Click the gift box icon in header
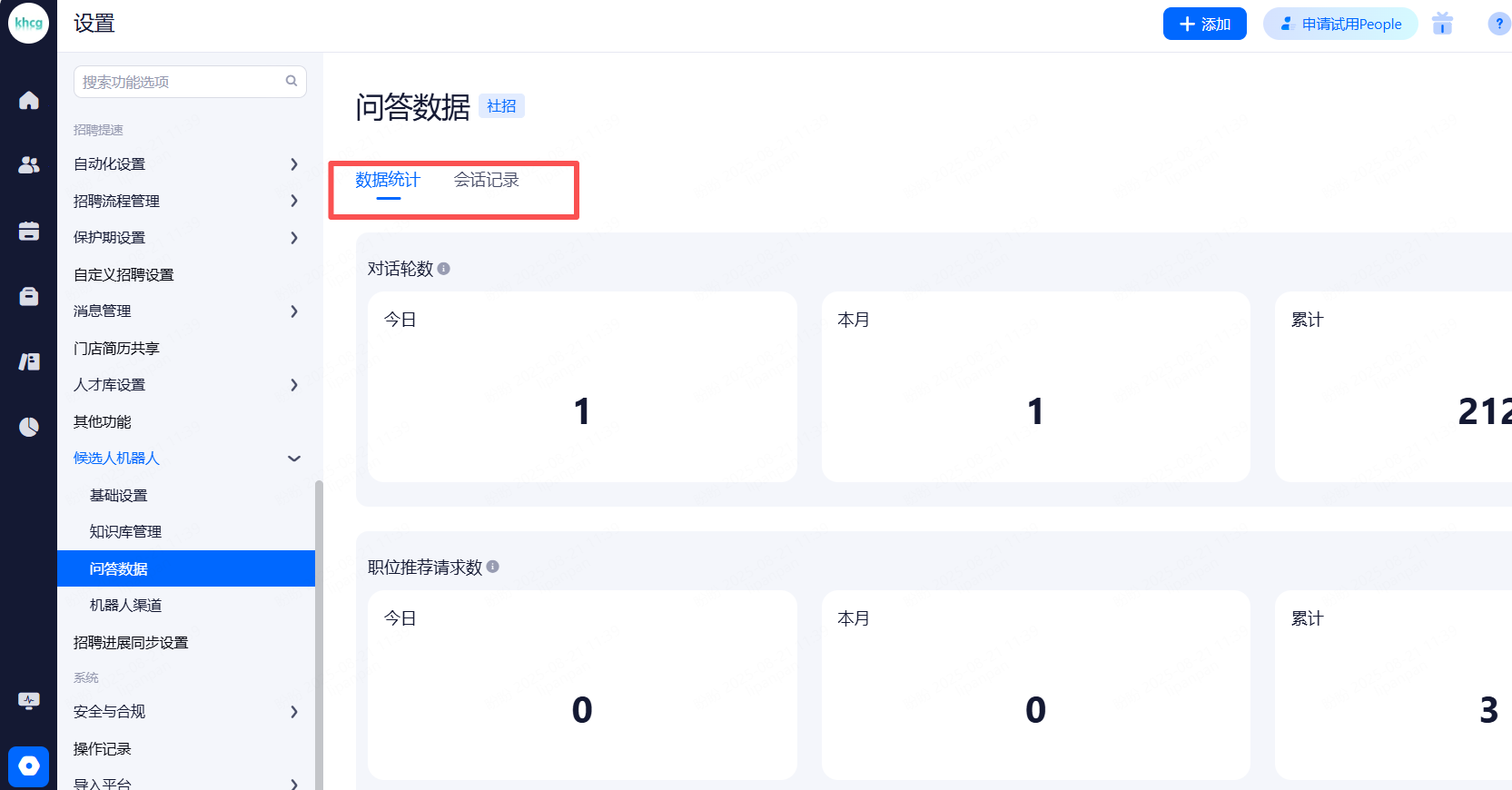Screen dimensions: 1512x790 click(1442, 24)
